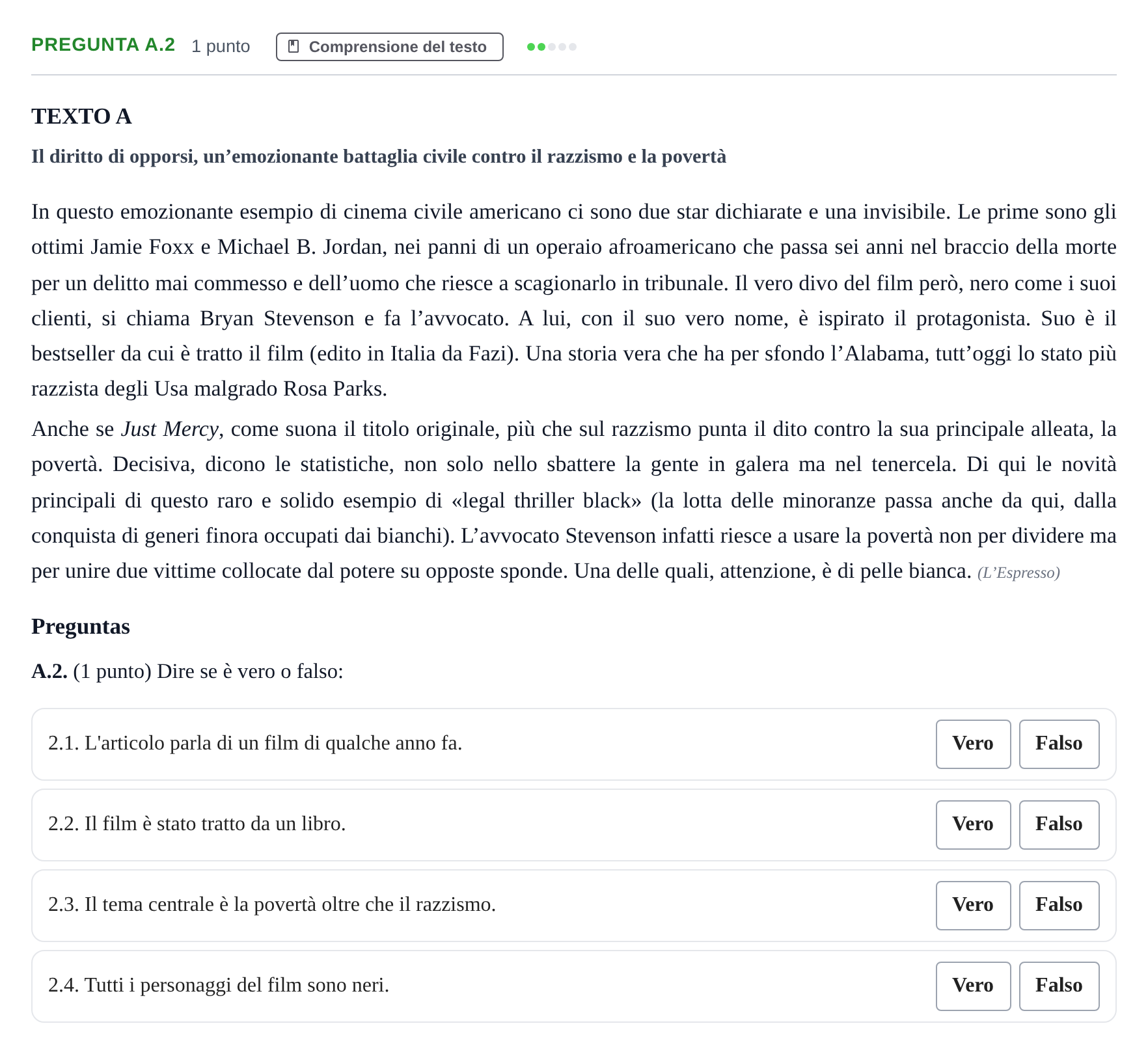Click the 1 punto score label
The width and height of the screenshot is (1148, 1054).
click(x=221, y=46)
